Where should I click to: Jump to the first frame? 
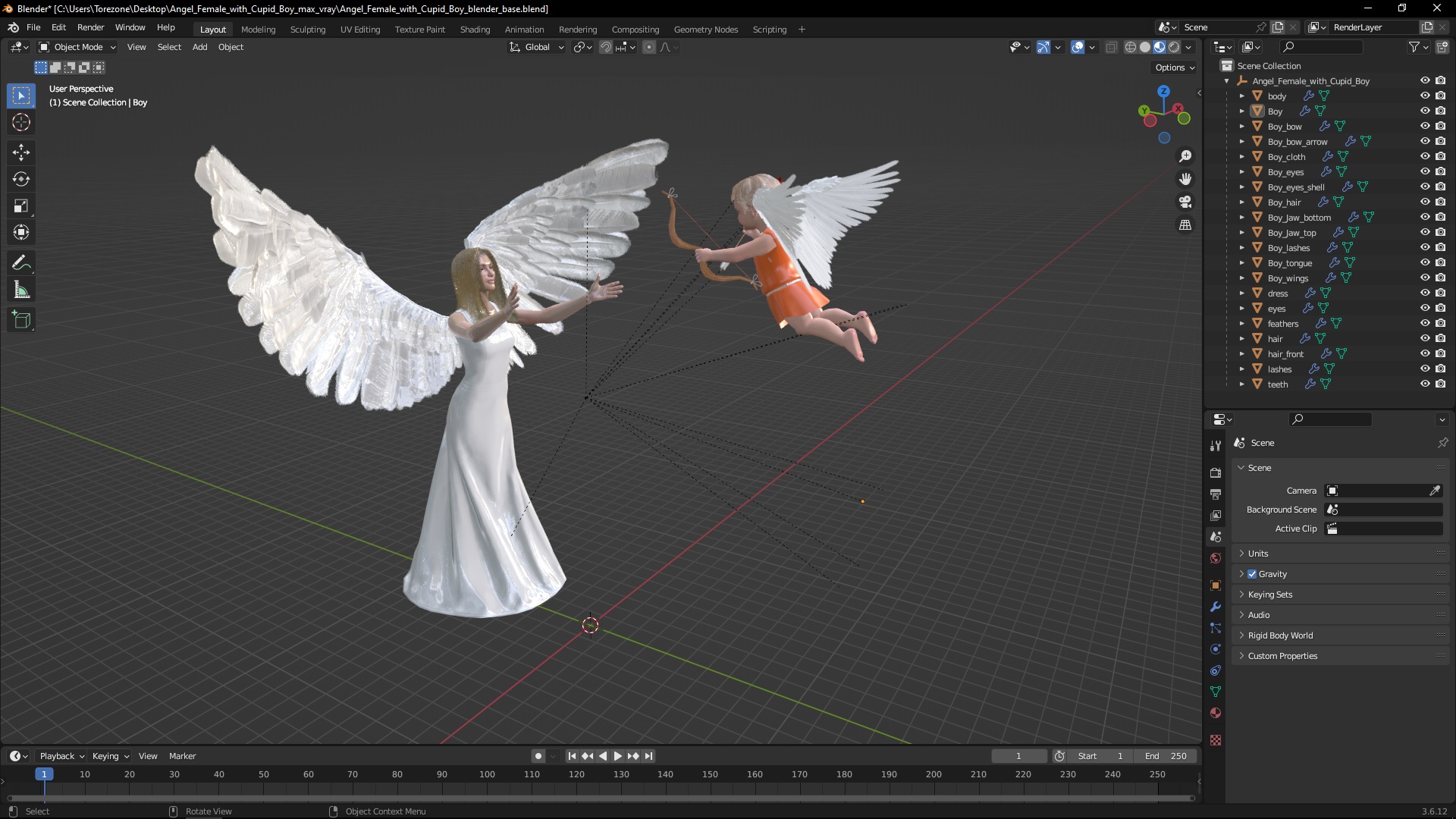[x=572, y=756]
